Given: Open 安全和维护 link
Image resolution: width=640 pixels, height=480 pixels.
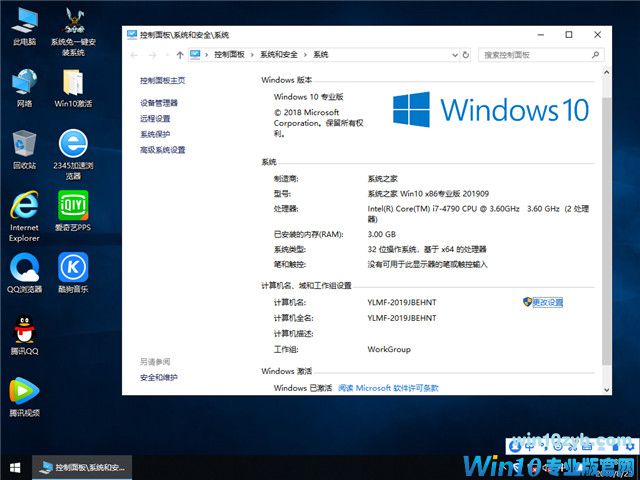Looking at the screenshot, I should (x=159, y=378).
